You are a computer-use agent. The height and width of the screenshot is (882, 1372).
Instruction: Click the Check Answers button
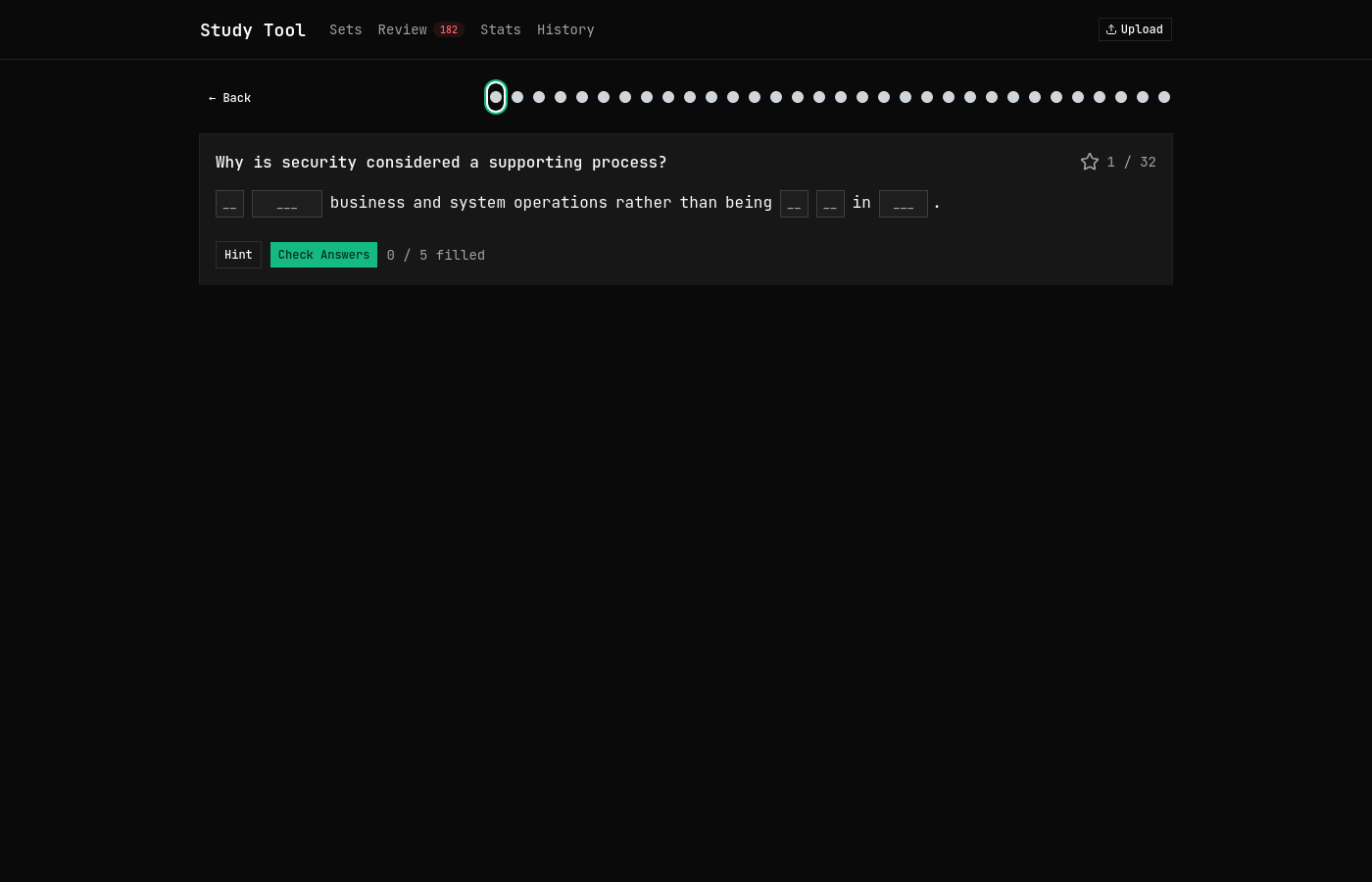(x=323, y=255)
